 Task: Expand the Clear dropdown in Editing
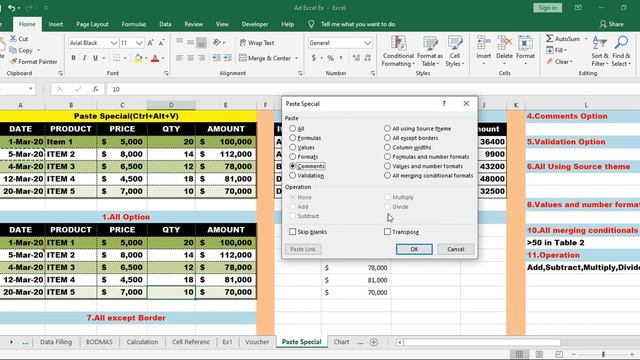click(571, 62)
